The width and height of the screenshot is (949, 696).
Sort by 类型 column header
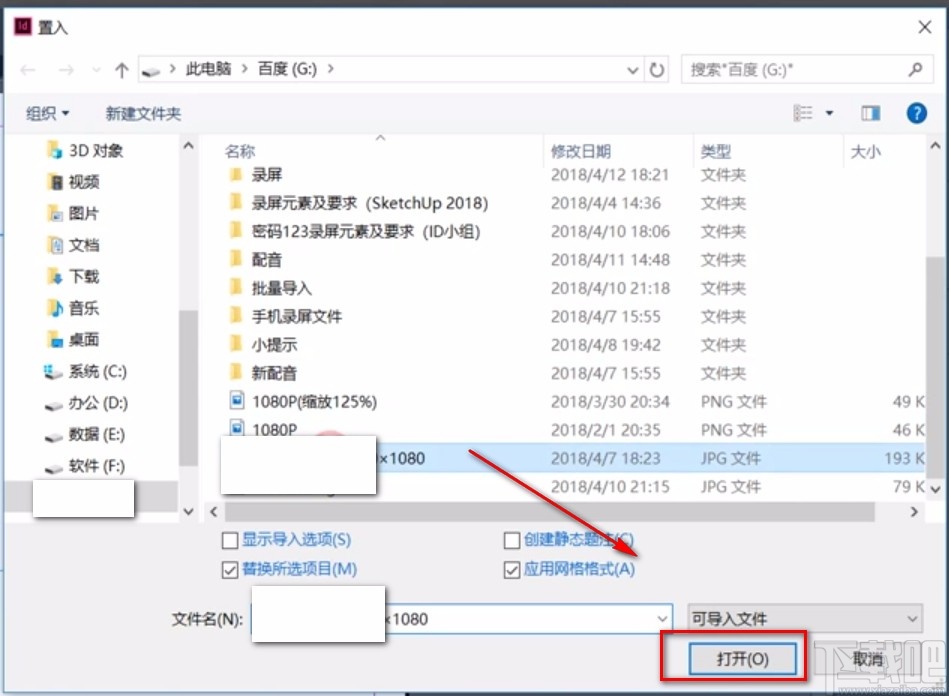(715, 151)
